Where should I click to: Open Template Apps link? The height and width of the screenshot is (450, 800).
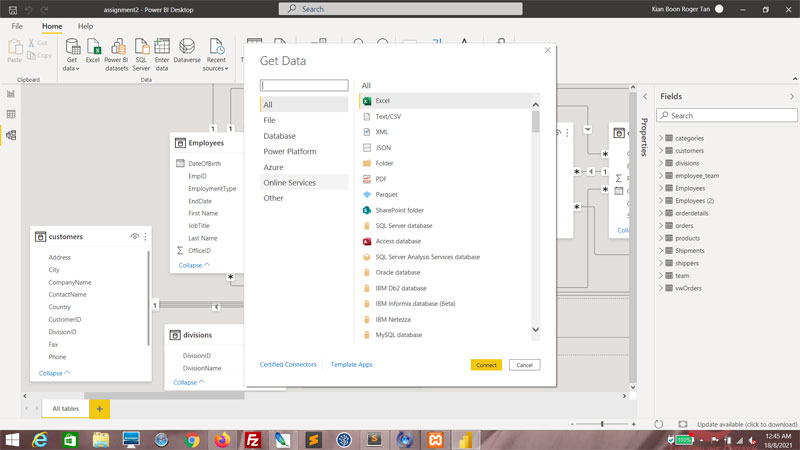[352, 364]
